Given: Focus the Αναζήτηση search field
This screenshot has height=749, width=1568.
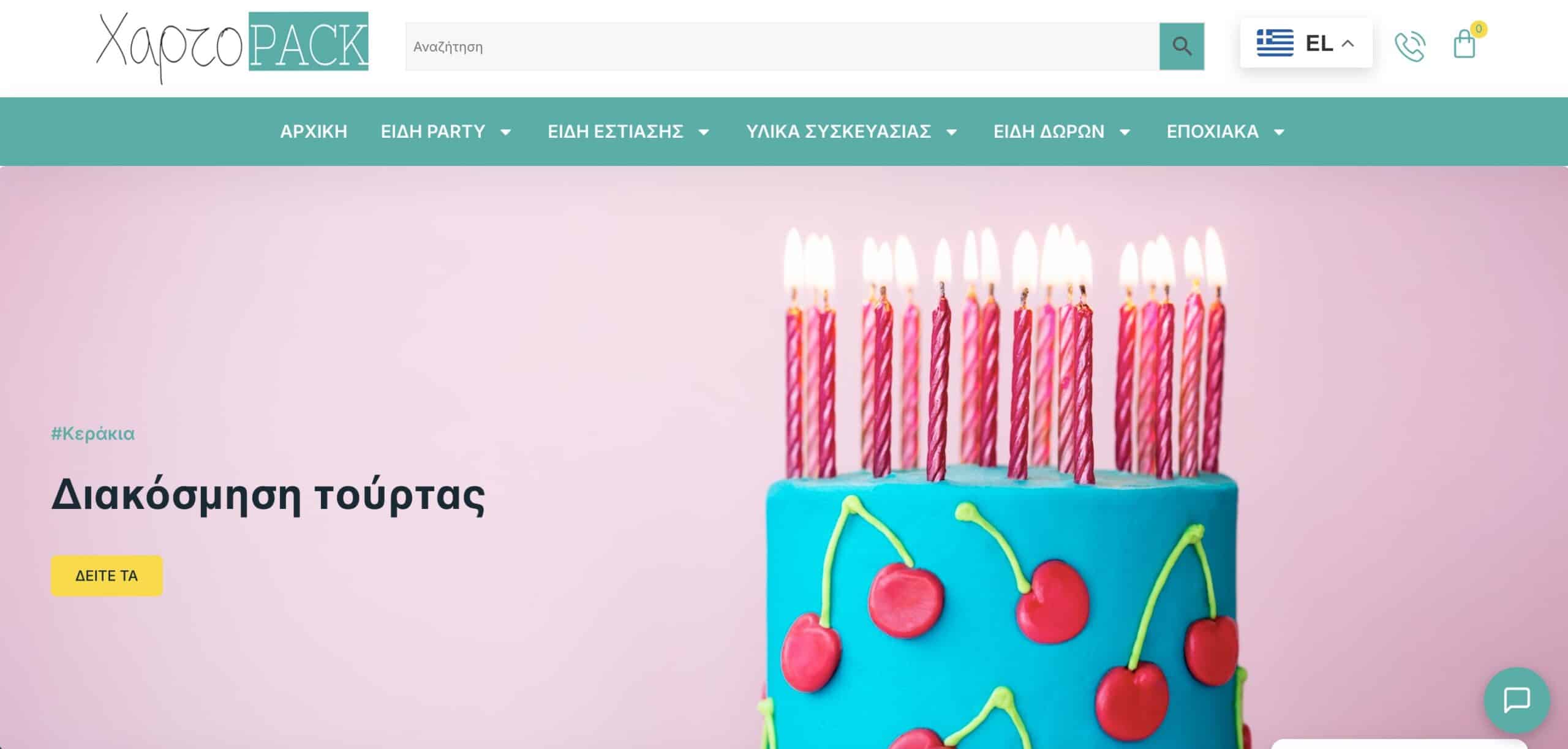Looking at the screenshot, I should pos(782,47).
